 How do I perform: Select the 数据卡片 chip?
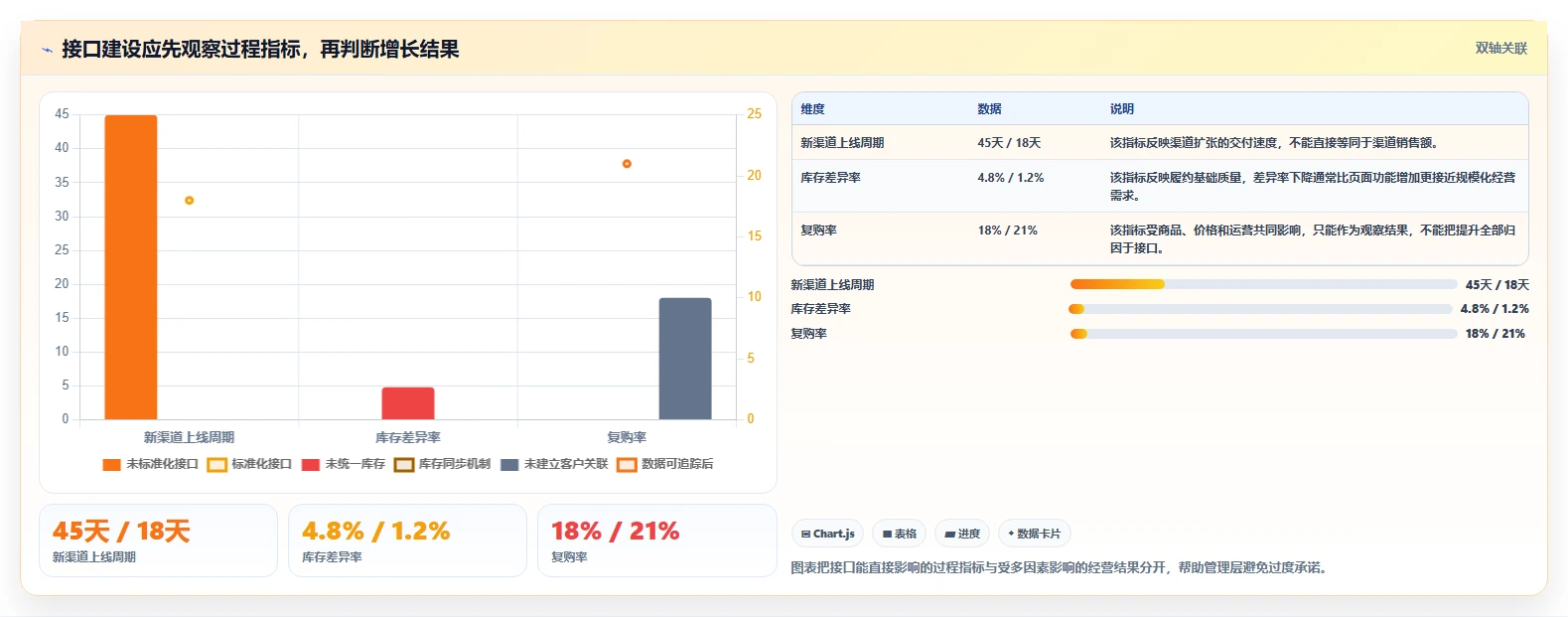click(x=1034, y=534)
